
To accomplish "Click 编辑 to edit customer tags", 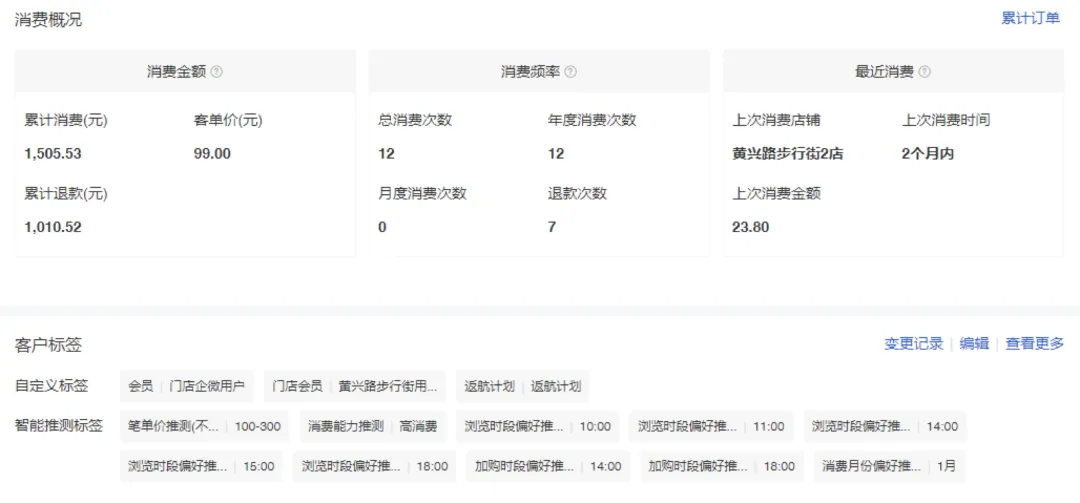I will tap(974, 343).
